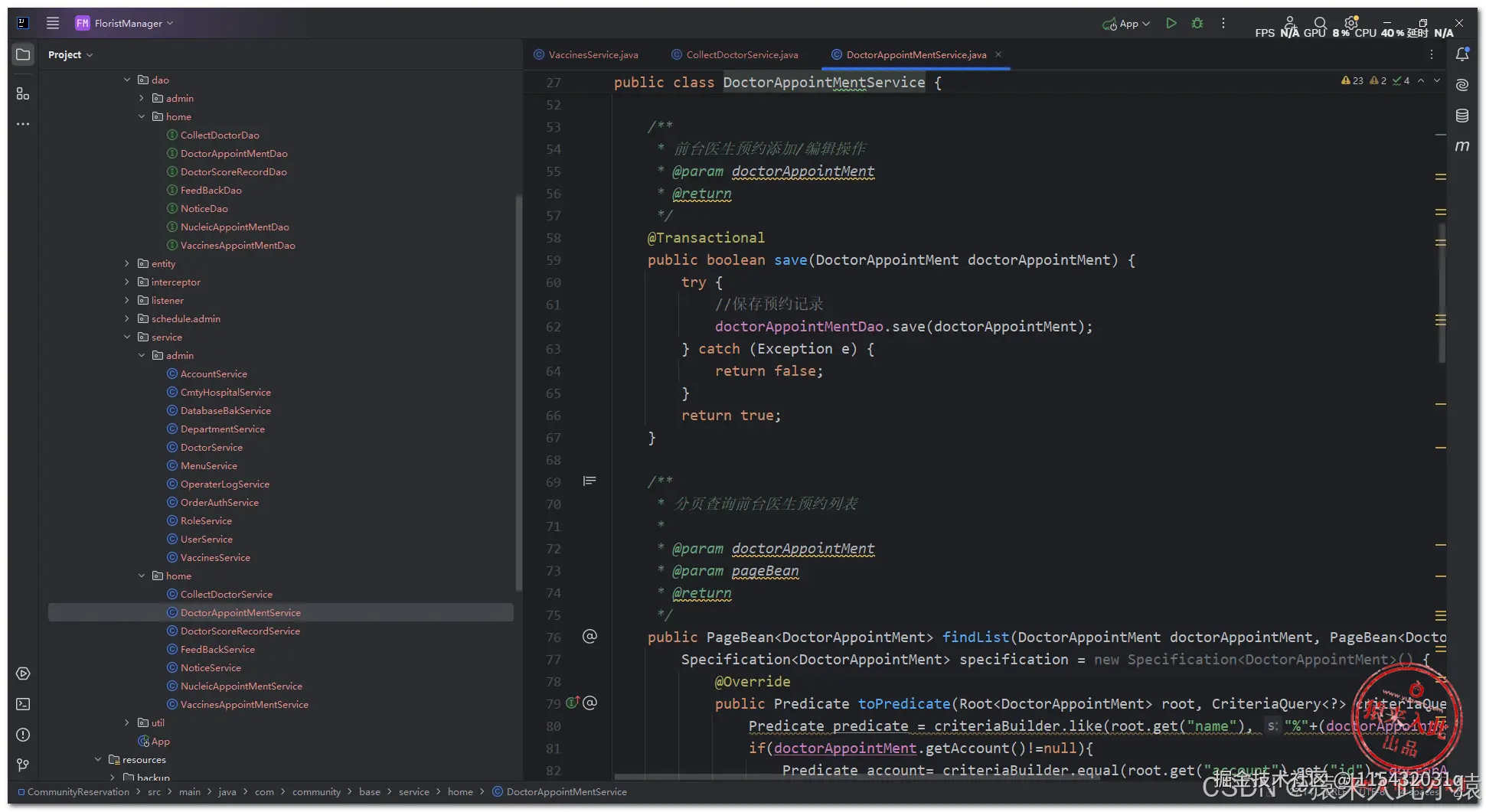The width and height of the screenshot is (1486, 812).
Task: Open the Project tool window folder icon
Action: 23,54
